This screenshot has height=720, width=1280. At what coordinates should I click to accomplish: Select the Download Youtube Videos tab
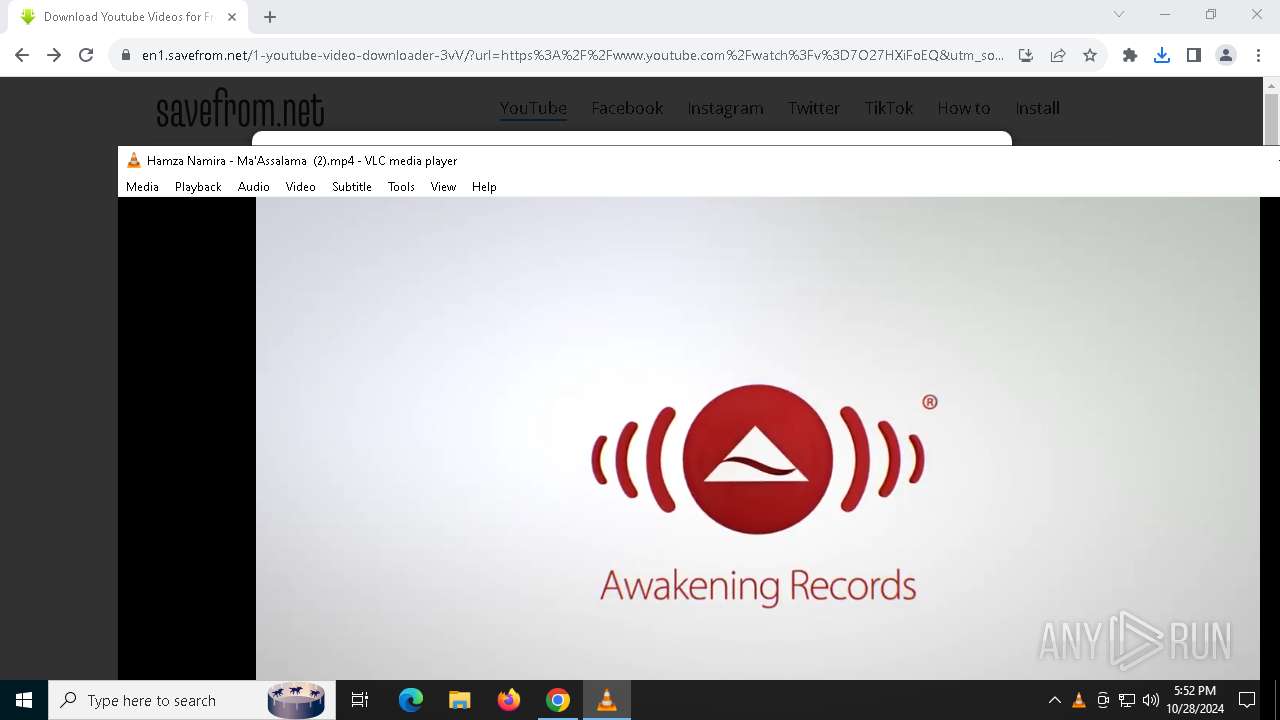(128, 17)
